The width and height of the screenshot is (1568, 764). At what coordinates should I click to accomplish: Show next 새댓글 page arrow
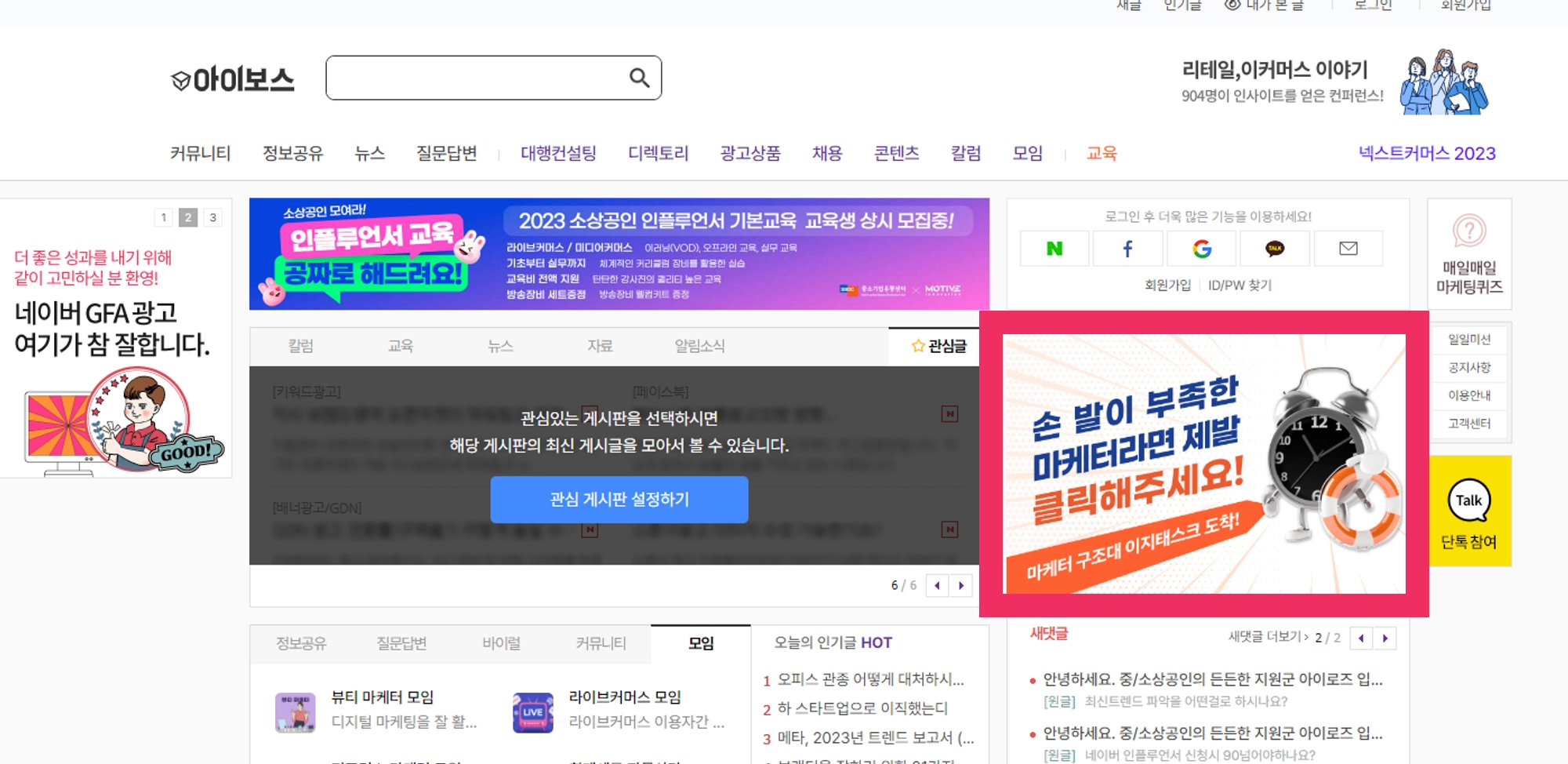[x=1385, y=638]
